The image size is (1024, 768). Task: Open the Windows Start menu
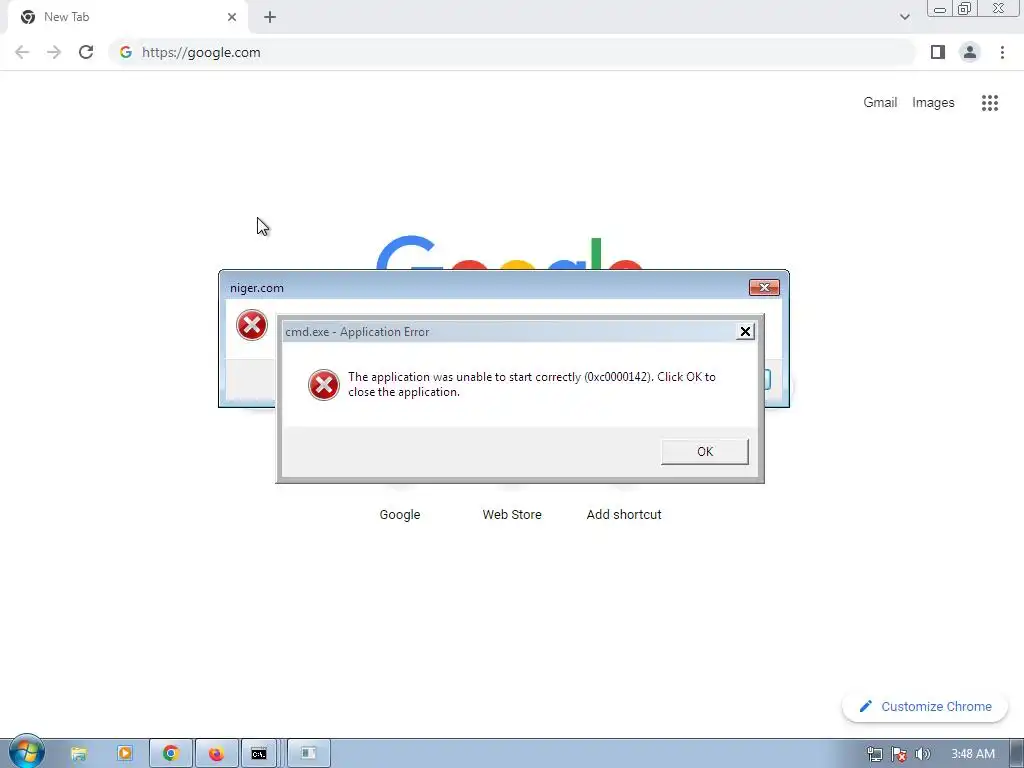[x=26, y=752]
